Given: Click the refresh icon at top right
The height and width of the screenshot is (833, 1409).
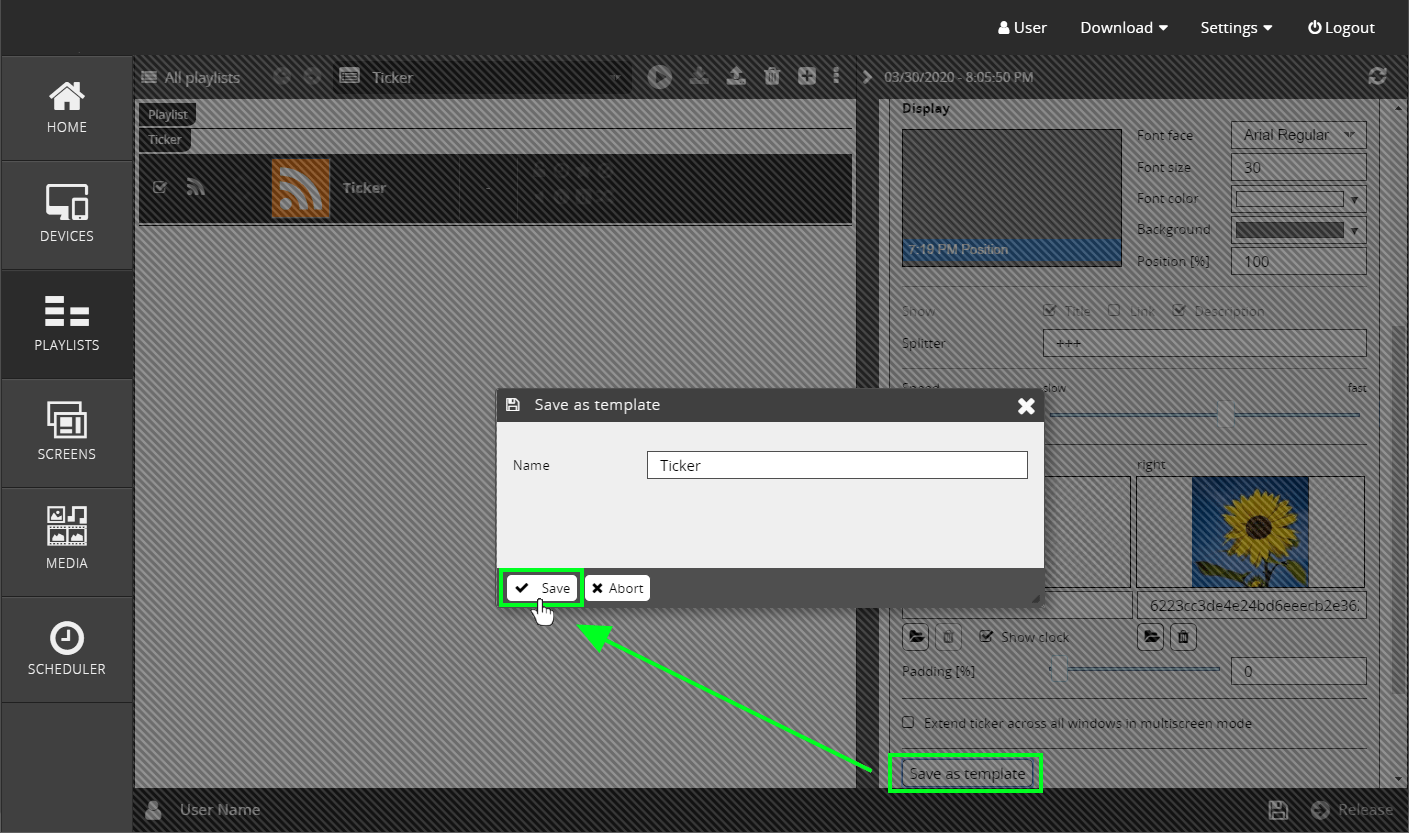Looking at the screenshot, I should click(1377, 77).
